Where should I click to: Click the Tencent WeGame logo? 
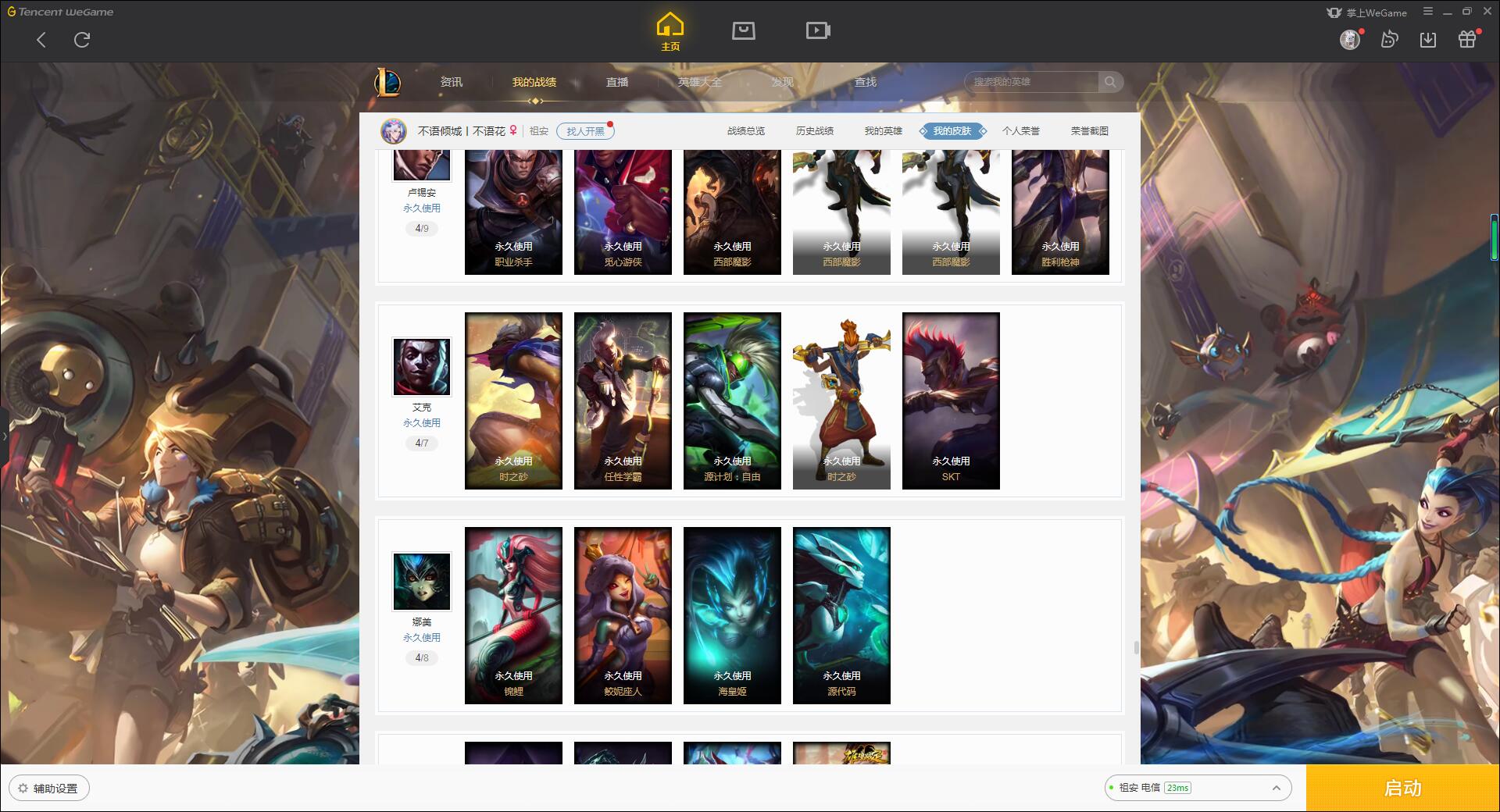click(60, 12)
